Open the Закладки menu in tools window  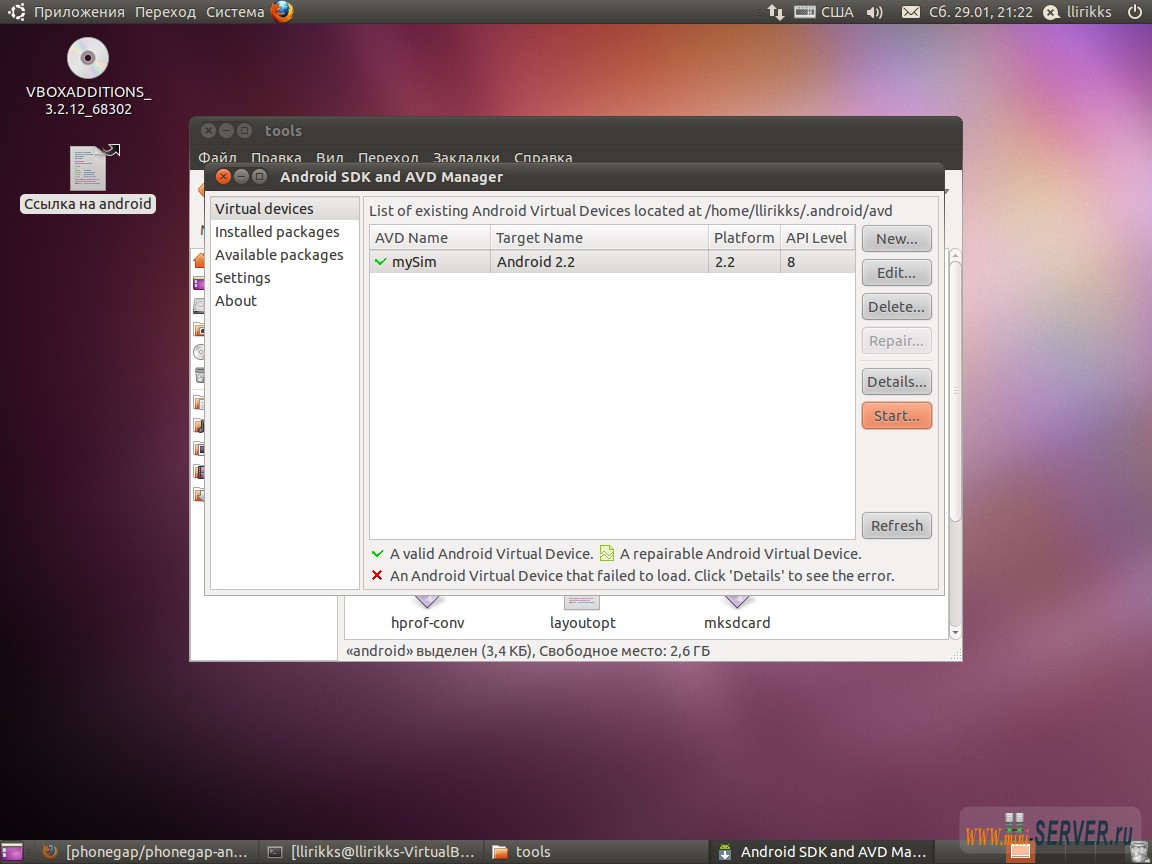466,157
